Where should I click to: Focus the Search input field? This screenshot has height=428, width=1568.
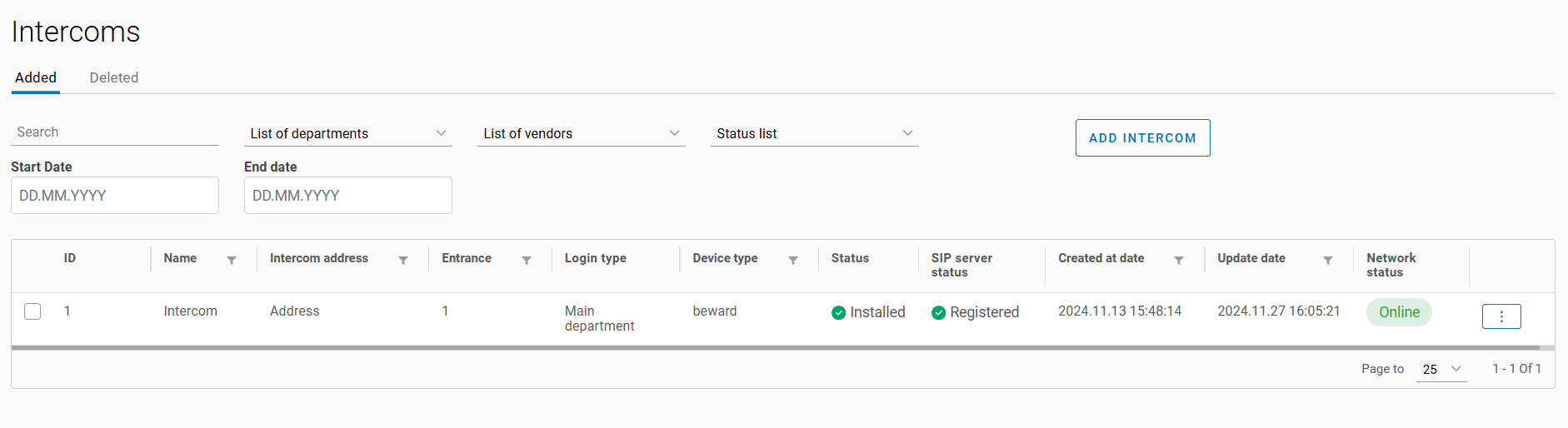(115, 132)
